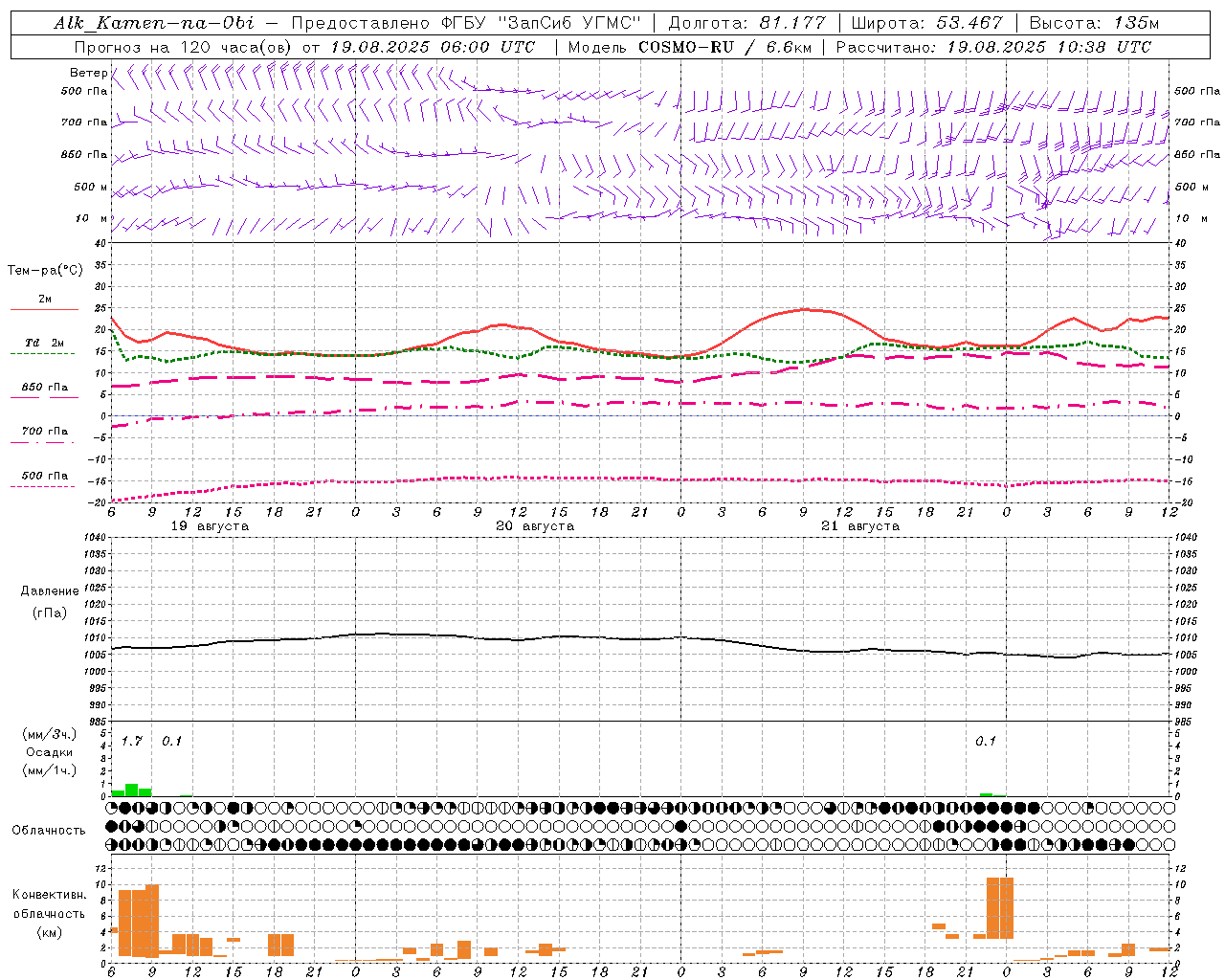Image resolution: width=1225 pixels, height=980 pixels.
Task: Click the 0.1 precipitation value near 21 августа
Action: pyautogui.click(x=986, y=742)
